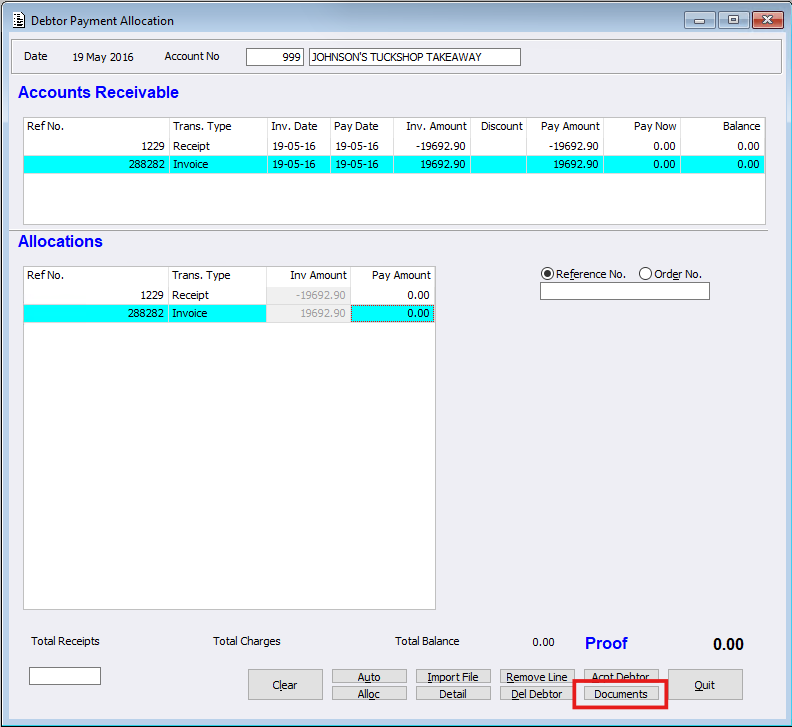This screenshot has height=727, width=792.
Task: Click the Del Debtor button
Action: click(x=537, y=694)
